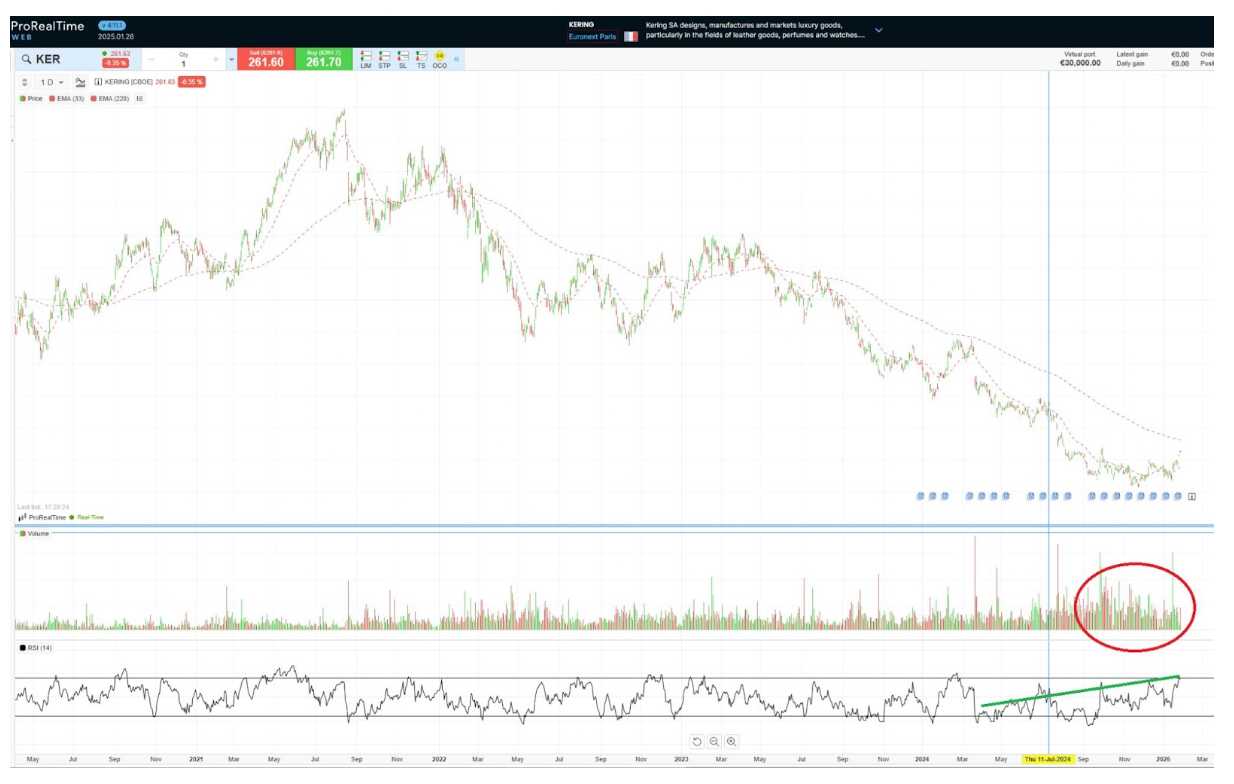Select the STP stop order icon

(384, 58)
